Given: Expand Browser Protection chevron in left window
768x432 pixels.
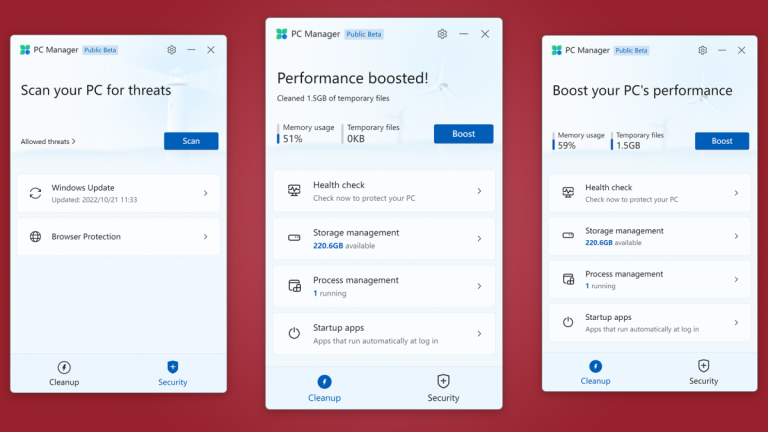Looking at the screenshot, I should (x=206, y=237).
